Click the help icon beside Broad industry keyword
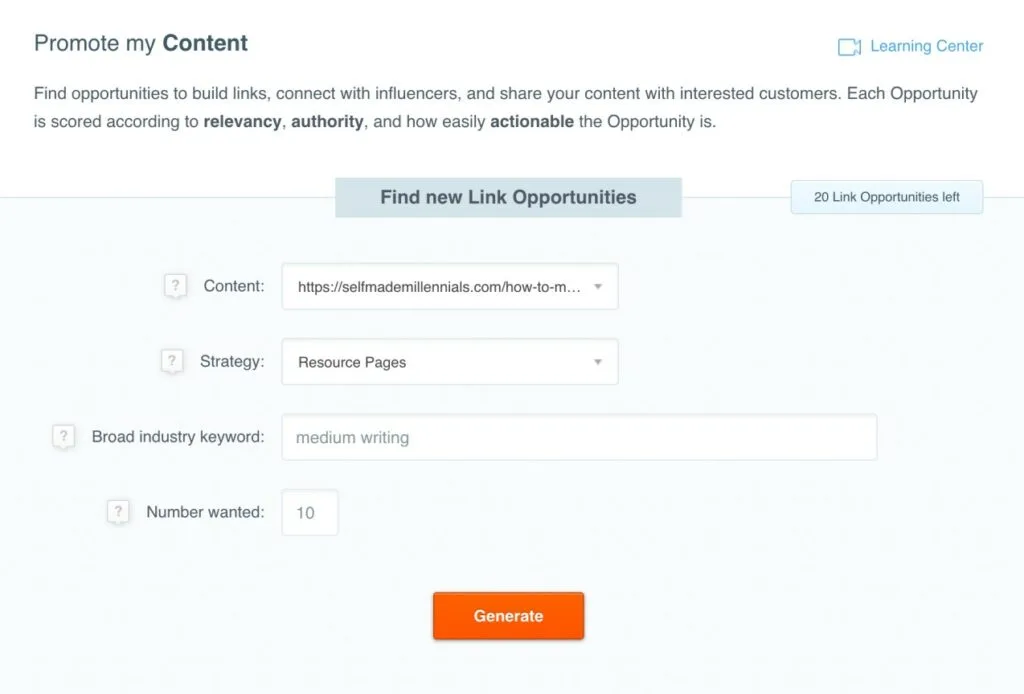 64,436
